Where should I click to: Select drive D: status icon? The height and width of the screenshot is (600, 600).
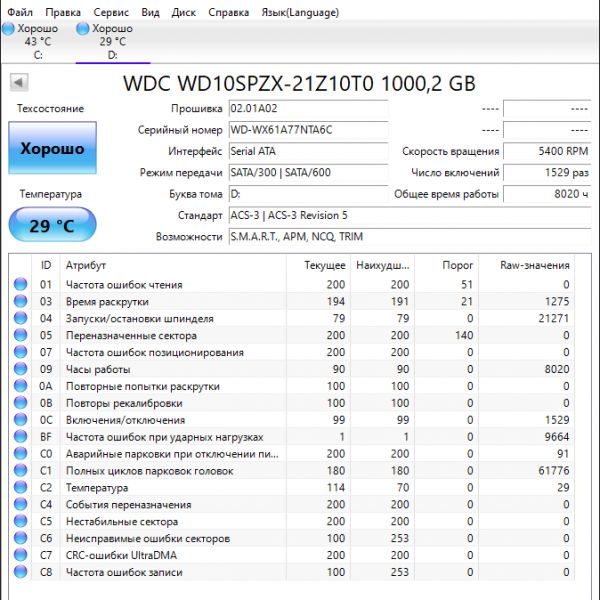click(83, 29)
